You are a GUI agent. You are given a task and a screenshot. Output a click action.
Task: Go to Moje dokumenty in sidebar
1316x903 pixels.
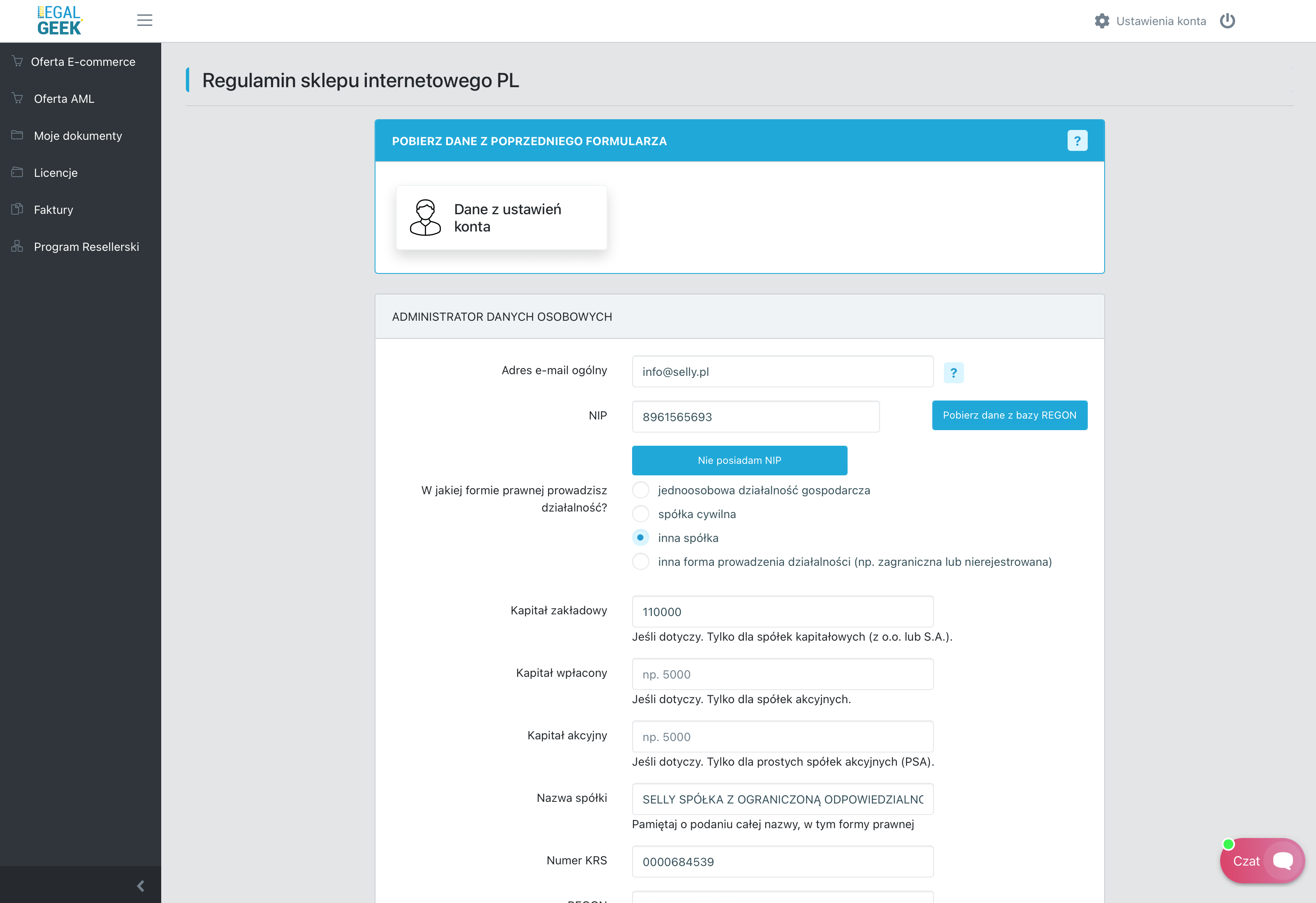pos(78,136)
